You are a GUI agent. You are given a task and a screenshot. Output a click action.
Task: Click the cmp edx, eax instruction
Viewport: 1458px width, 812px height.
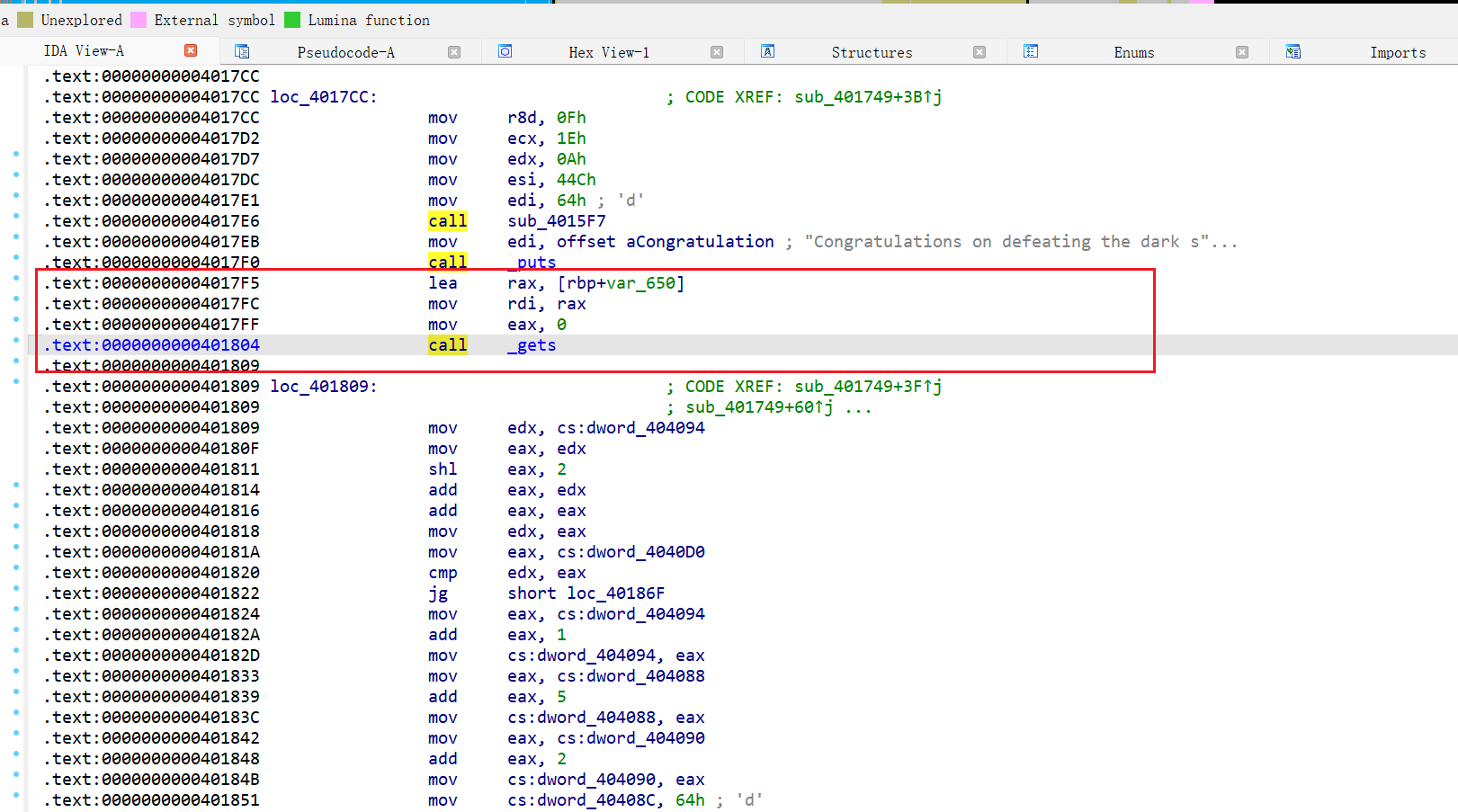click(507, 573)
